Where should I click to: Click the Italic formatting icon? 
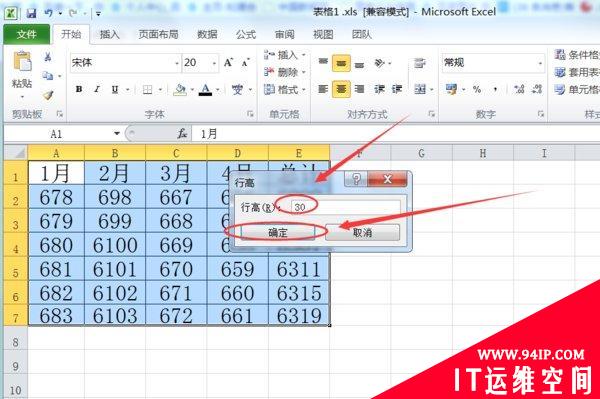click(97, 90)
